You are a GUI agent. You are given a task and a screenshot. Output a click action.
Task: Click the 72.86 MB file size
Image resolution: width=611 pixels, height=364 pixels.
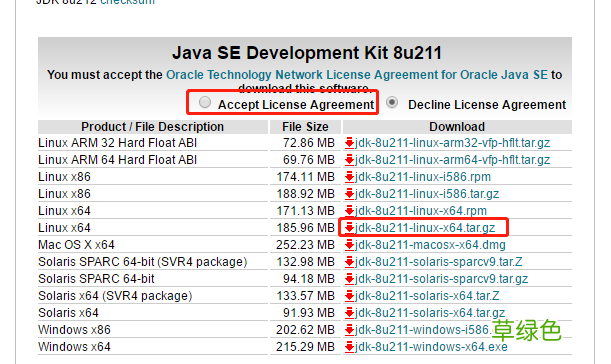(x=309, y=143)
